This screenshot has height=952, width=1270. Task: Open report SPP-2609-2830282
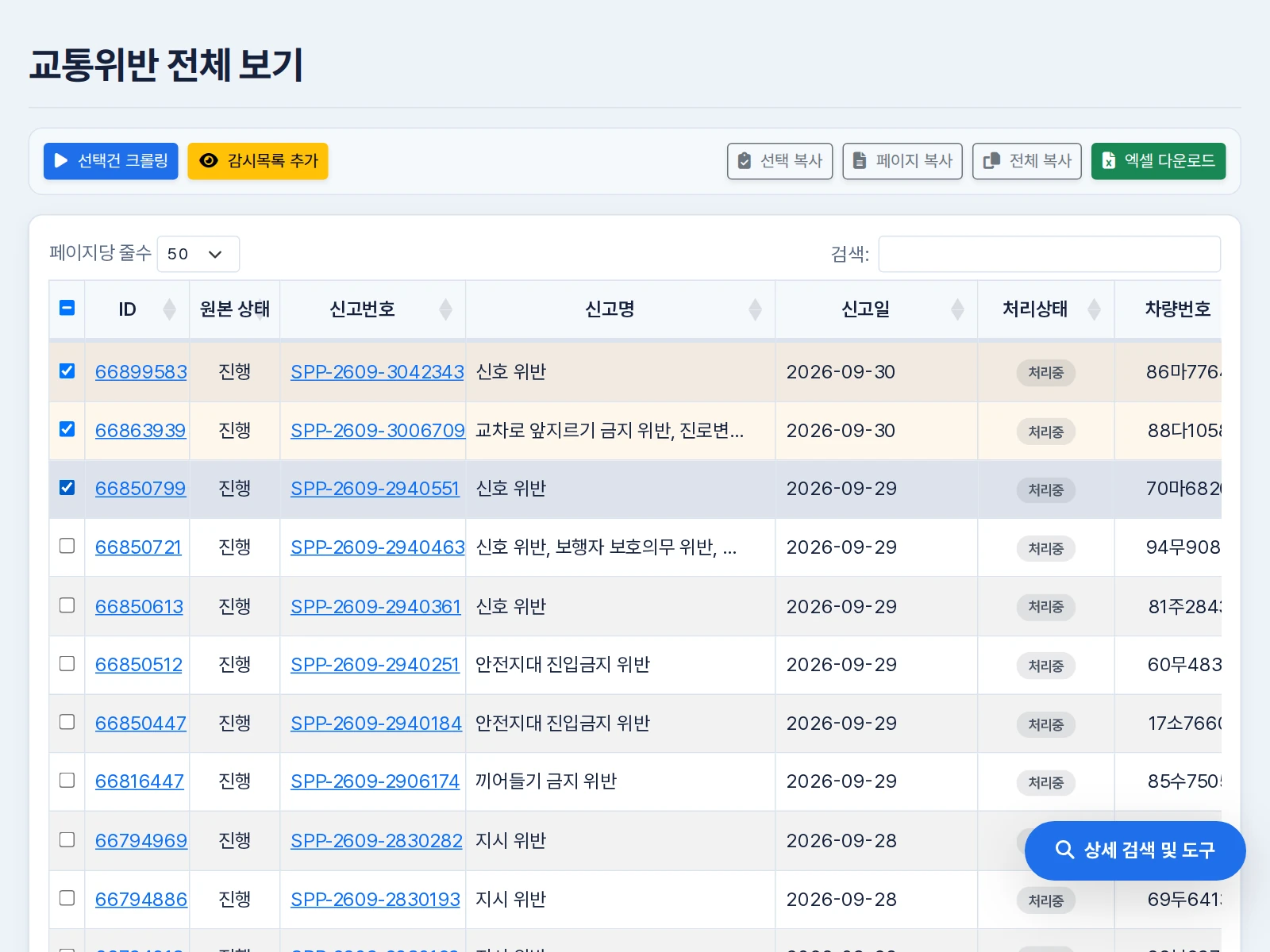point(376,841)
